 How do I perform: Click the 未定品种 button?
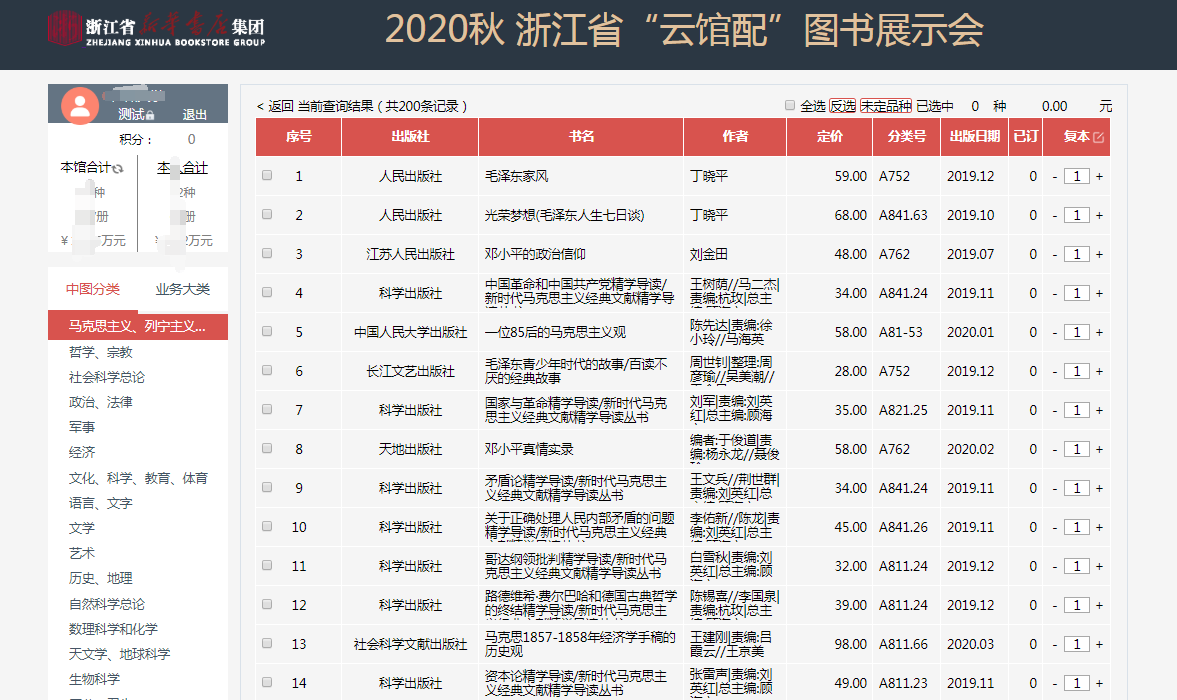[886, 106]
